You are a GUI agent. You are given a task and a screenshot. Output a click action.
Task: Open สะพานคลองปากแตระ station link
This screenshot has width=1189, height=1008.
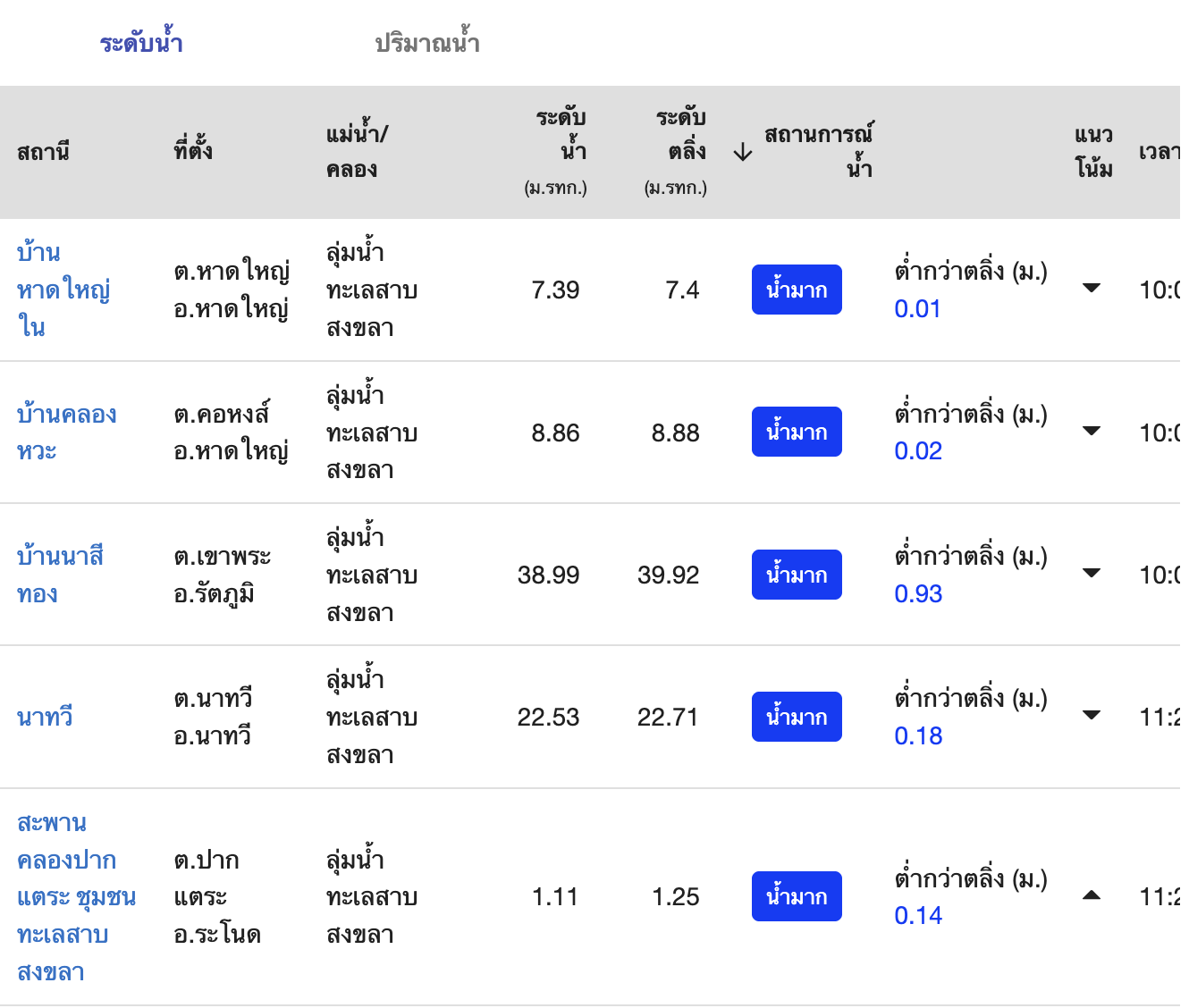coord(76,896)
